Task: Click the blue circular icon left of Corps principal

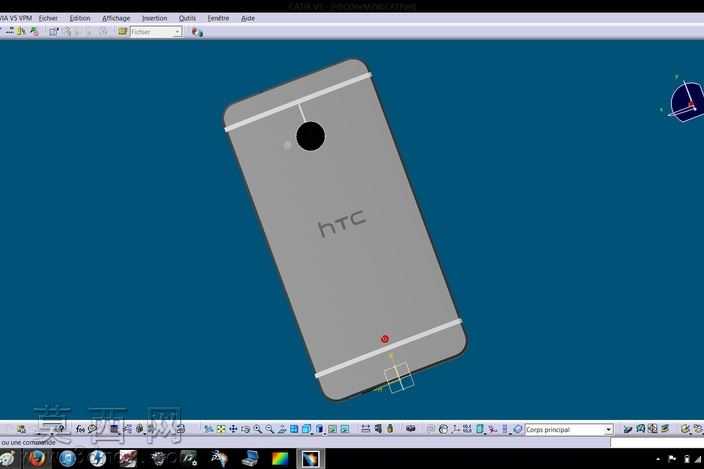Action: click(x=517, y=429)
